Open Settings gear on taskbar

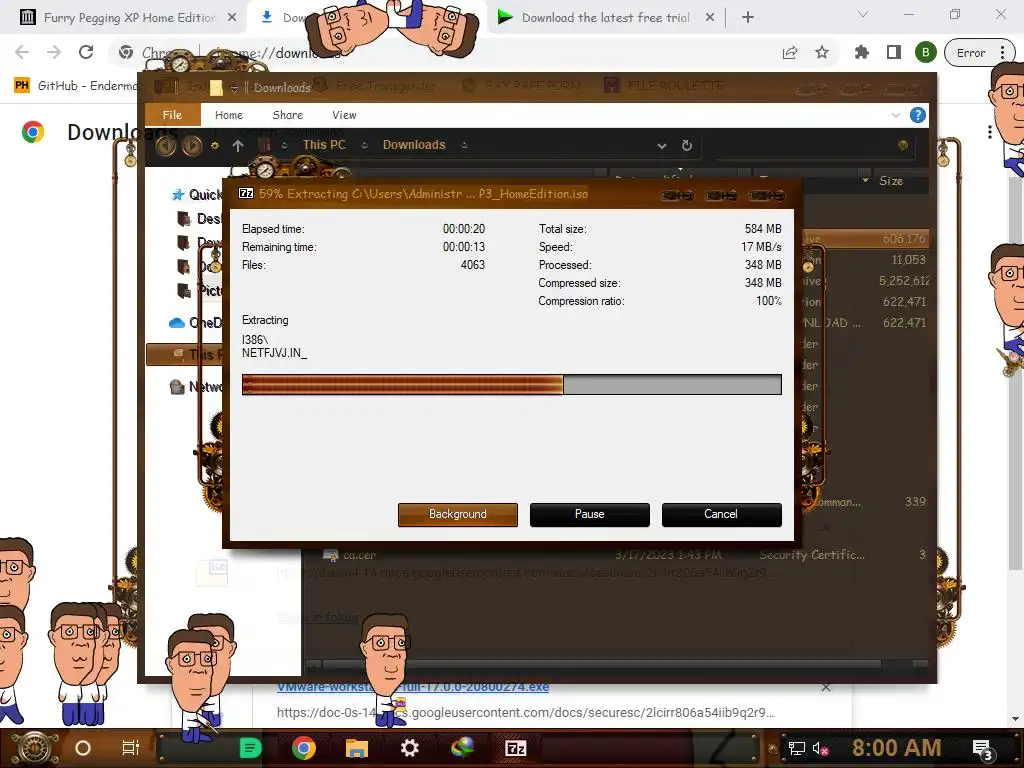point(409,748)
